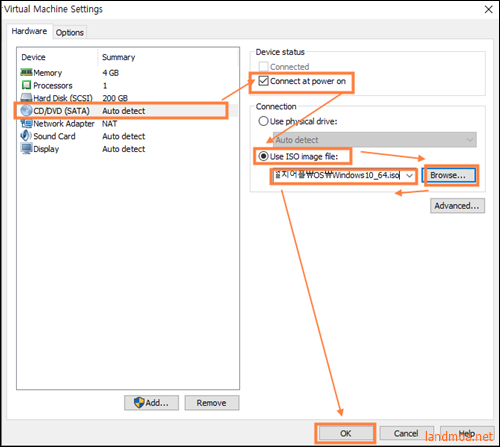500x447 pixels.
Task: Select the Memory device icon
Action: [x=26, y=72]
